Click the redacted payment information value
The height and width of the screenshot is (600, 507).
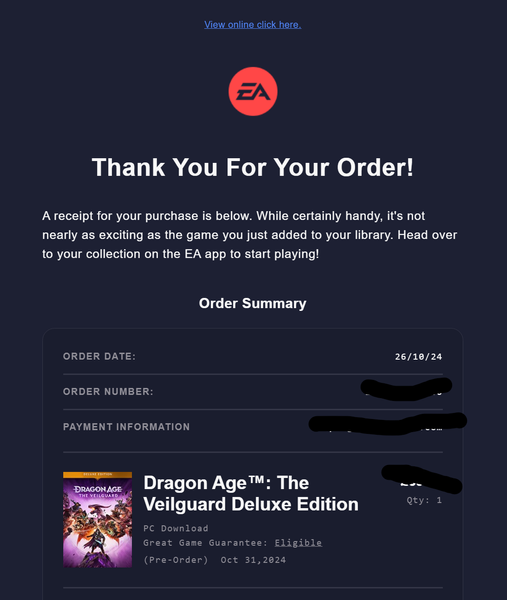(388, 424)
